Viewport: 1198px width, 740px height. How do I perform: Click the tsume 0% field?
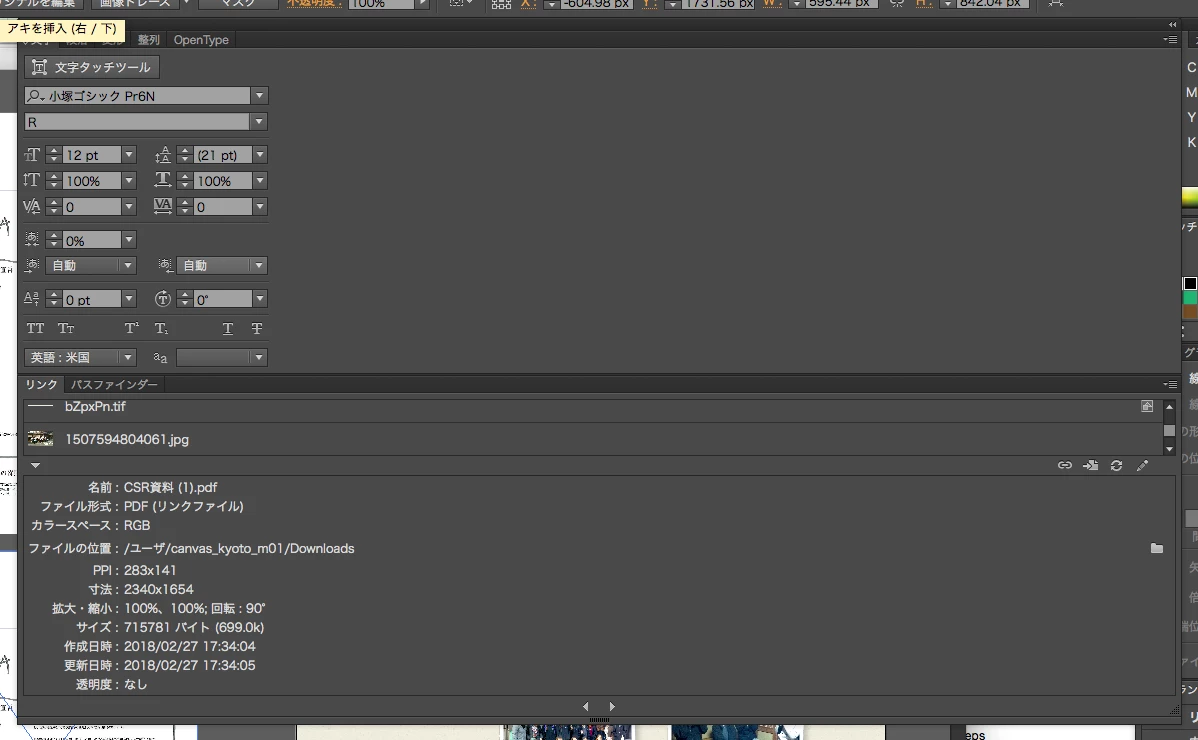(92, 241)
